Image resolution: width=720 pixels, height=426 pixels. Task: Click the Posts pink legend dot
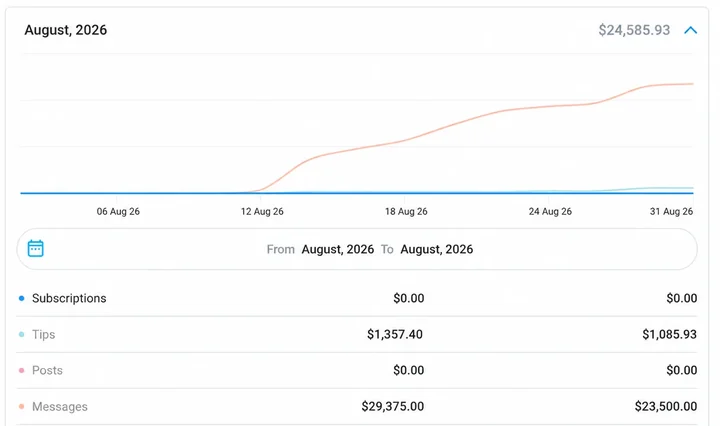coord(21,370)
